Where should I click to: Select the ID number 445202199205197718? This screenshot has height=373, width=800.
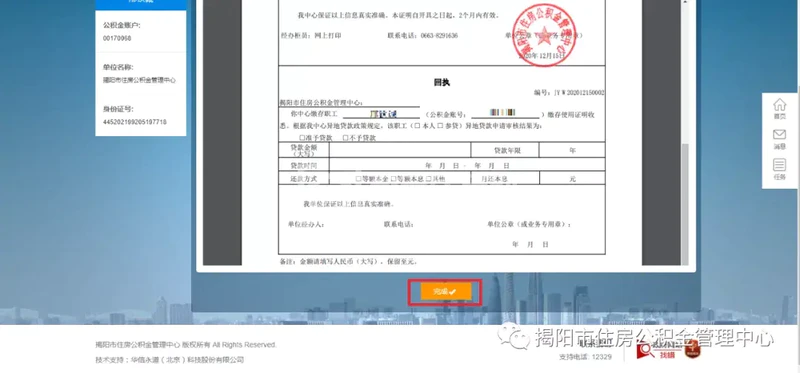135,122
